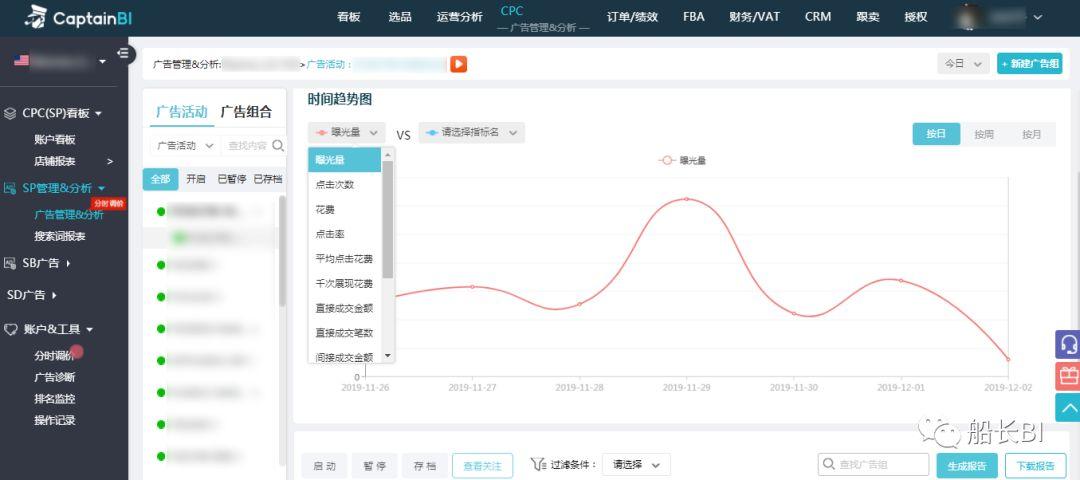This screenshot has width=1080, height=480.
Task: Open 广告诊断 sidebar item
Action: (54, 377)
